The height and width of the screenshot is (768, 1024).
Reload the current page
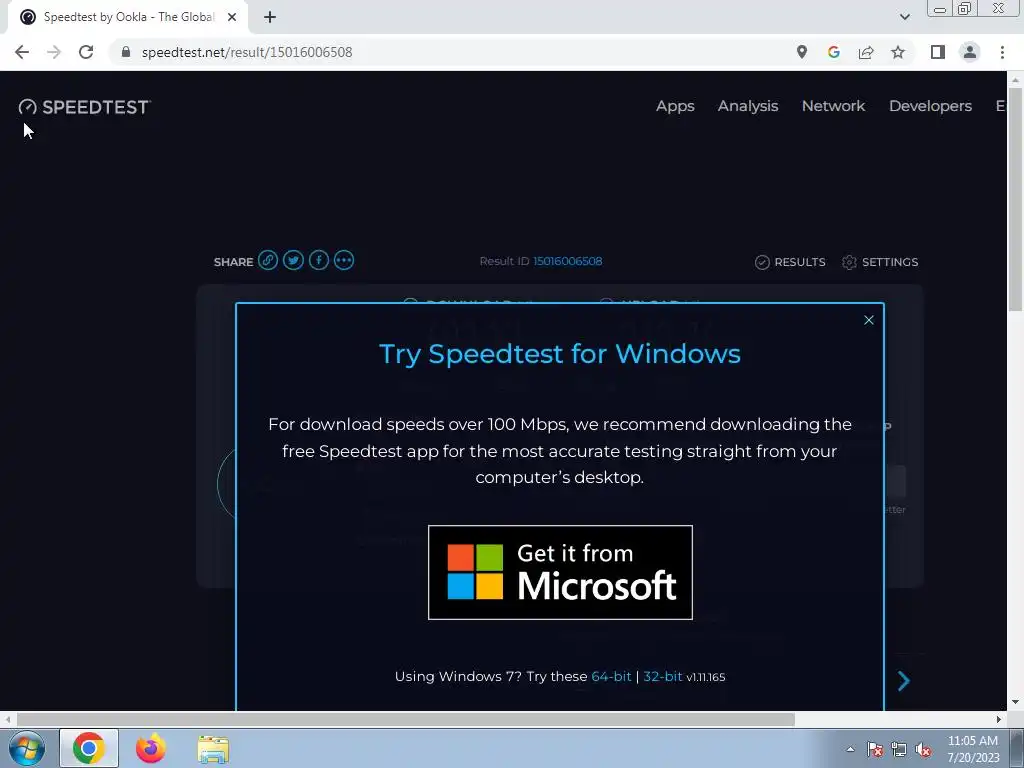point(86,52)
